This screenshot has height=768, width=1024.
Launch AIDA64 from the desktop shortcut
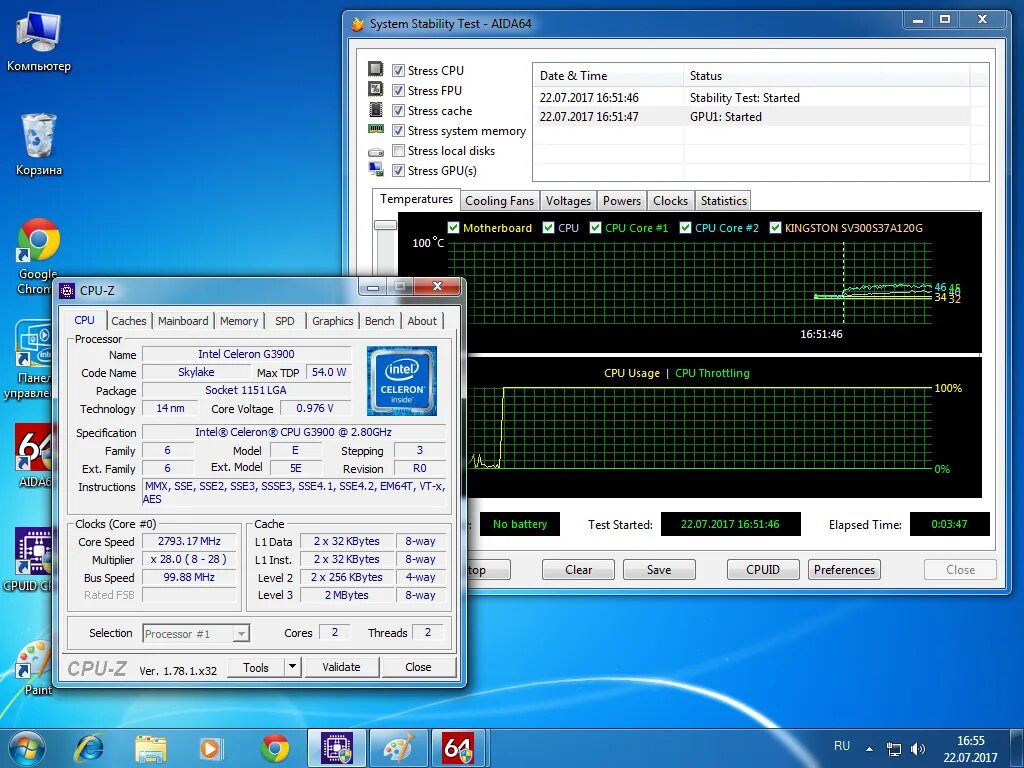[x=33, y=455]
